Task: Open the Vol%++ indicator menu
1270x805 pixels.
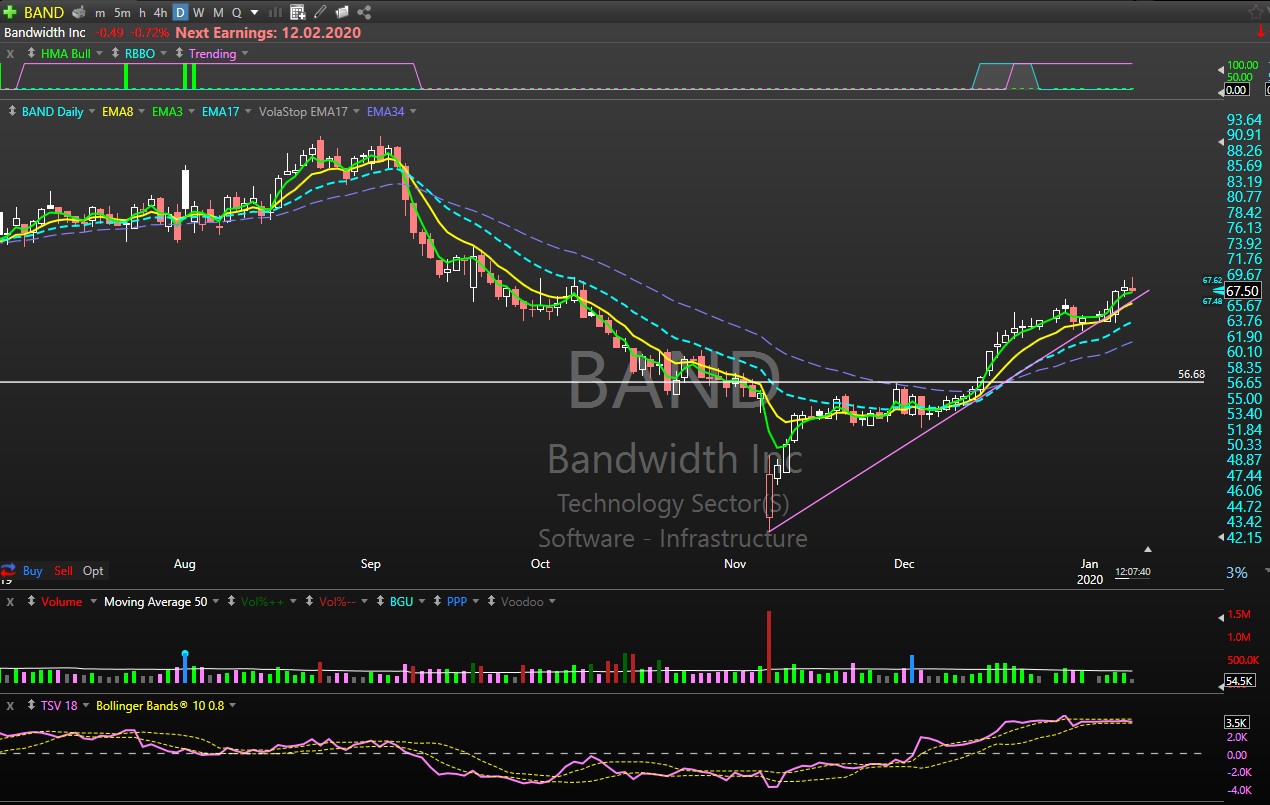Action: pyautogui.click(x=295, y=602)
